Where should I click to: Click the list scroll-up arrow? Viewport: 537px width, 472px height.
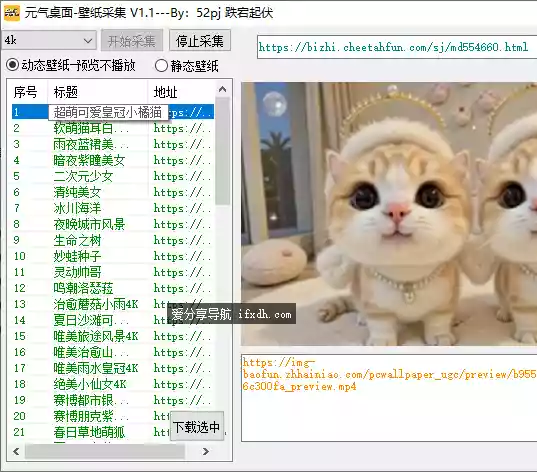tap(223, 89)
